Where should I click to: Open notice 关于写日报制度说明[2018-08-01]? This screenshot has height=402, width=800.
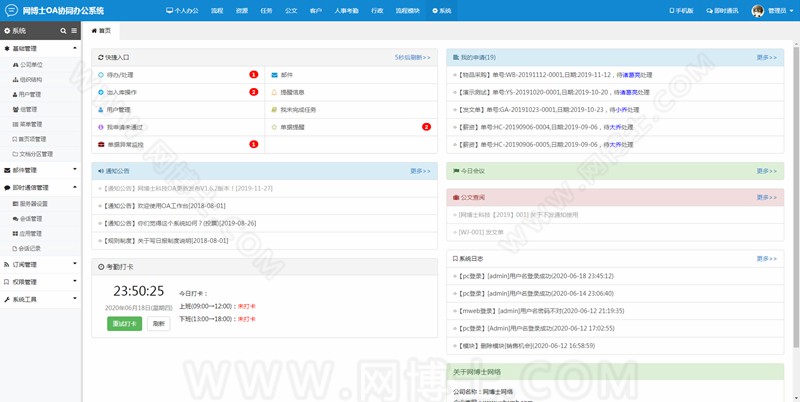tap(165, 240)
